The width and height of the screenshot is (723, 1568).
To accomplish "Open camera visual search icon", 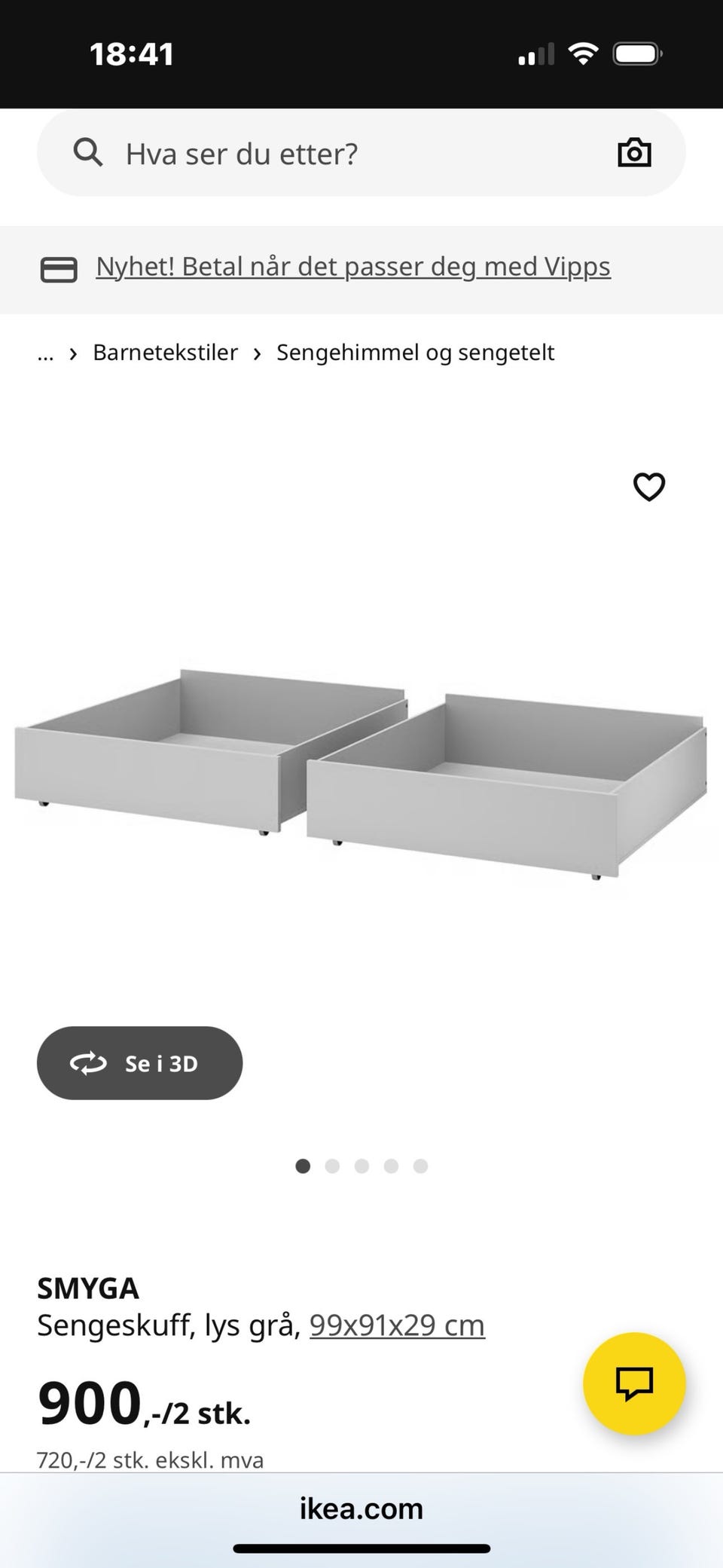I will [x=634, y=153].
